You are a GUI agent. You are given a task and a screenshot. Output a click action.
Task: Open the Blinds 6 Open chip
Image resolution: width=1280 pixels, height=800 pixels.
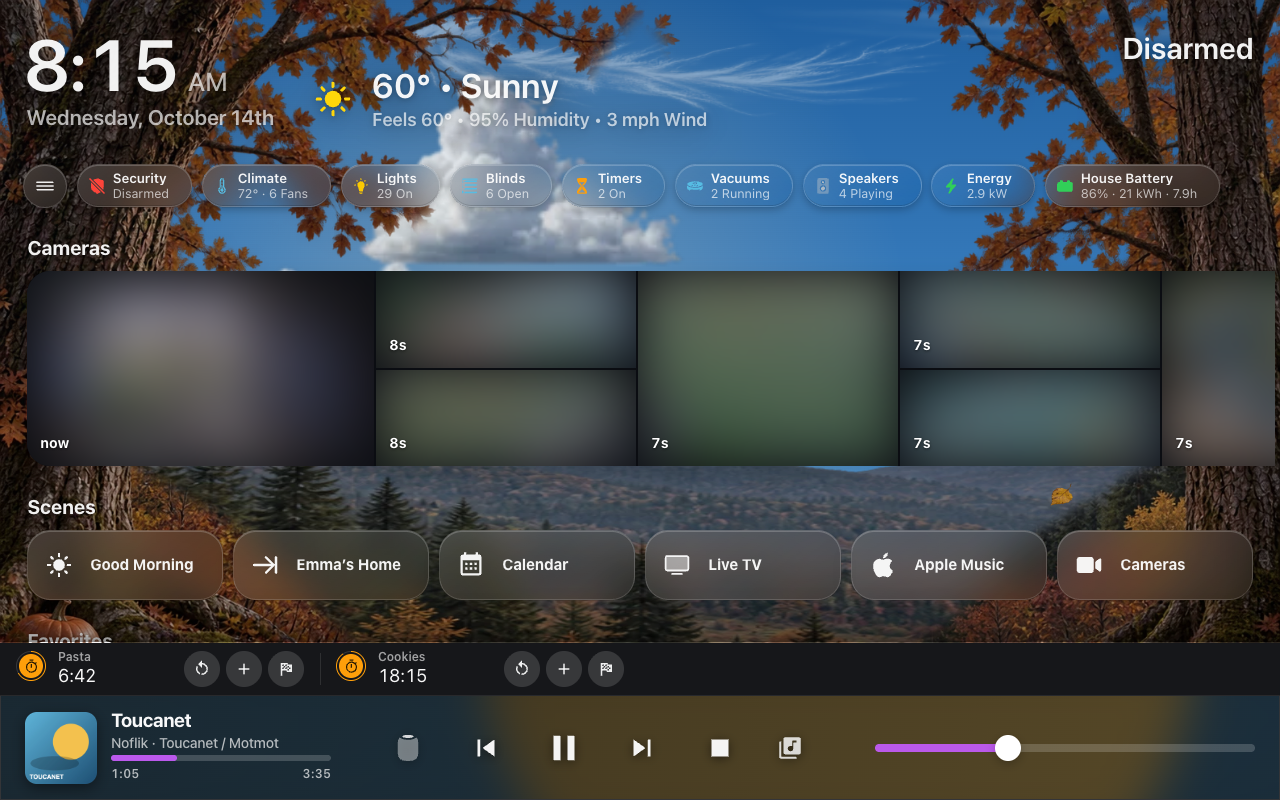pos(500,186)
